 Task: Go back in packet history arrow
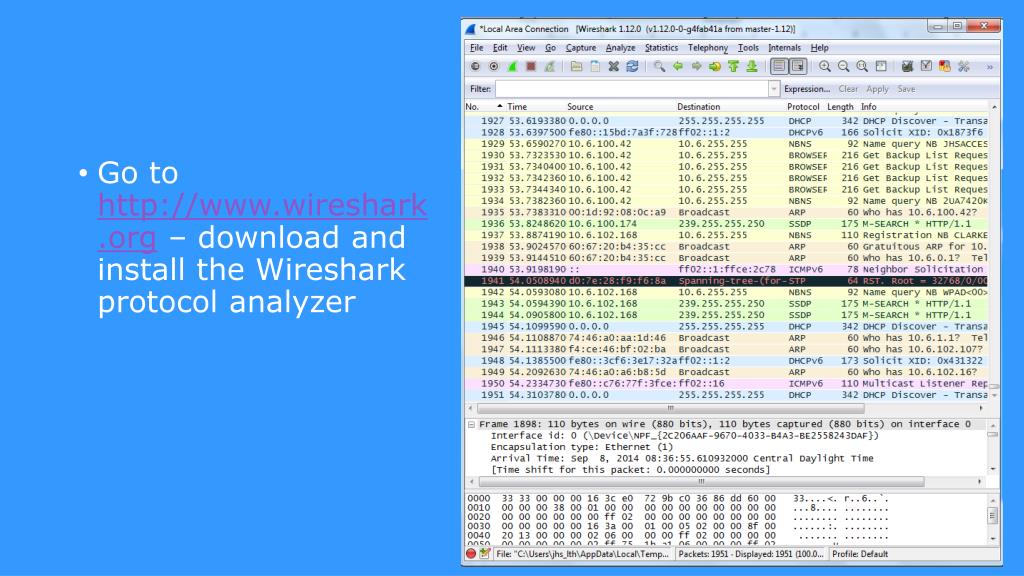coord(678,67)
